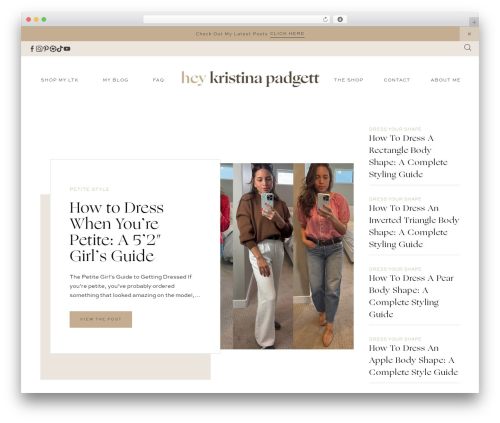Click the Petite Girl's Guide excerpt text
500x423 pixels.
(135, 286)
